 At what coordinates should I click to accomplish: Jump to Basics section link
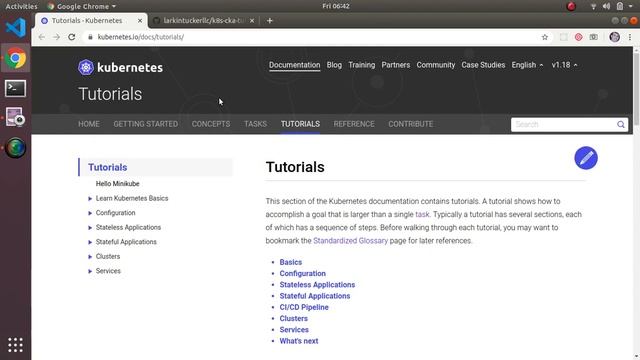[x=291, y=262]
